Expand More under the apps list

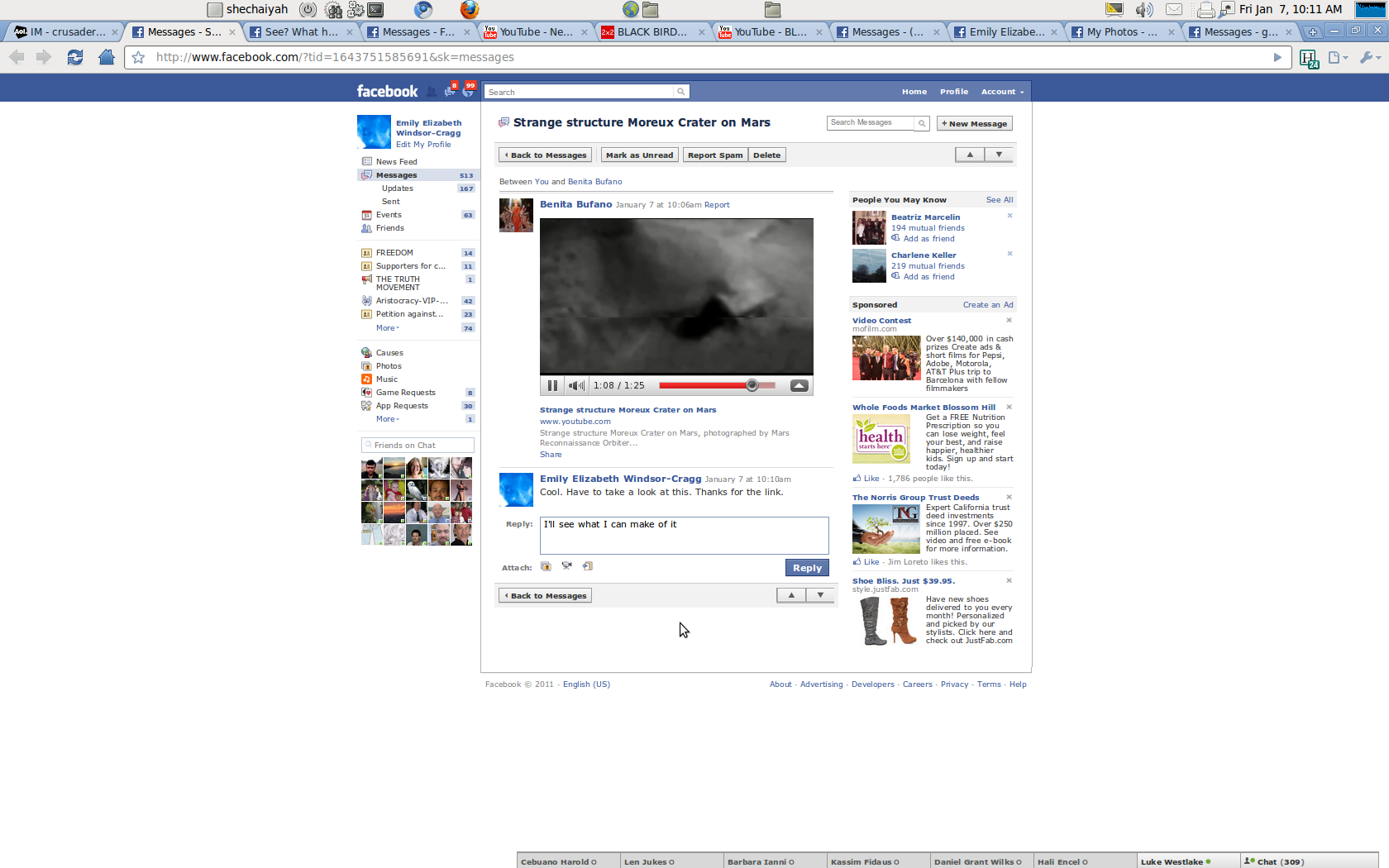[387, 419]
